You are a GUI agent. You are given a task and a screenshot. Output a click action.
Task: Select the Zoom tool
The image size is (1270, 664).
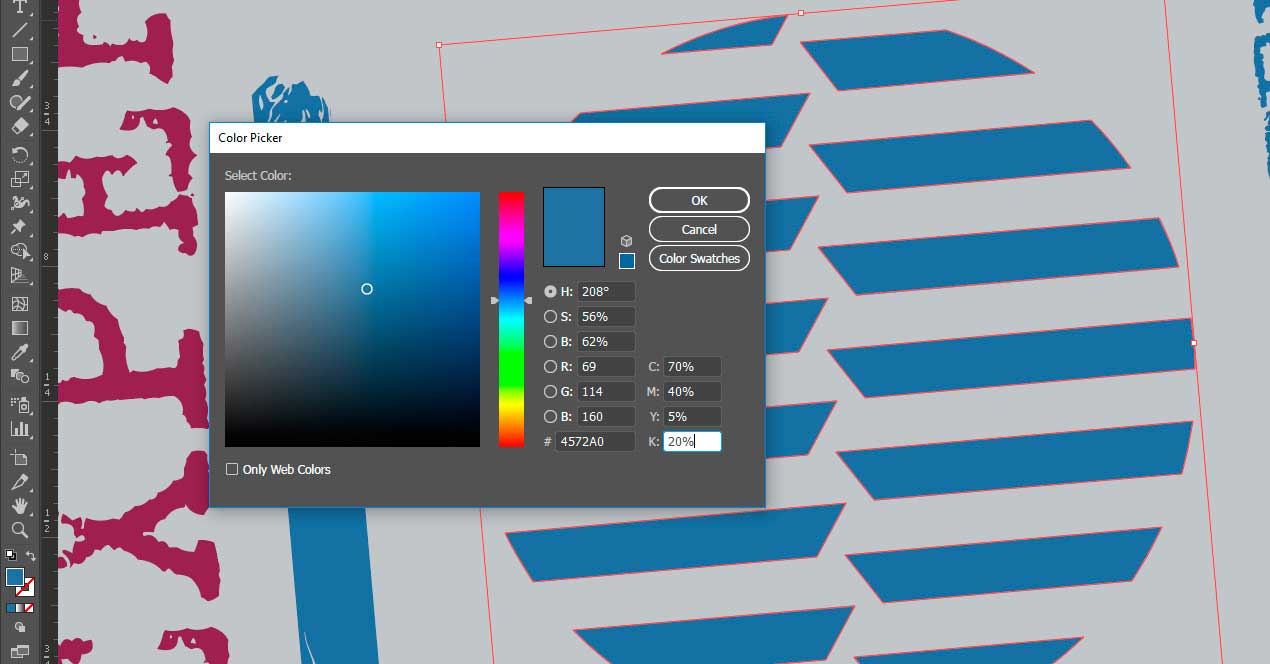(x=19, y=530)
